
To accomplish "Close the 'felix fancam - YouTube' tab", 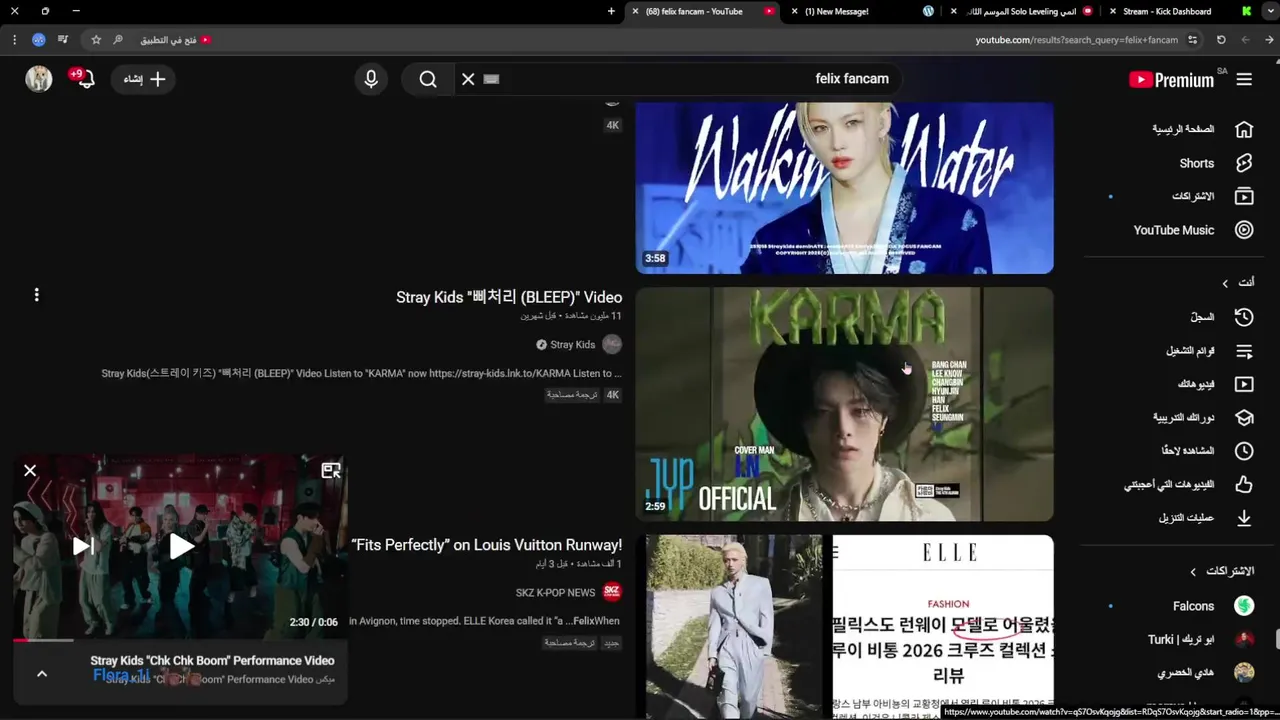I will point(636,11).
